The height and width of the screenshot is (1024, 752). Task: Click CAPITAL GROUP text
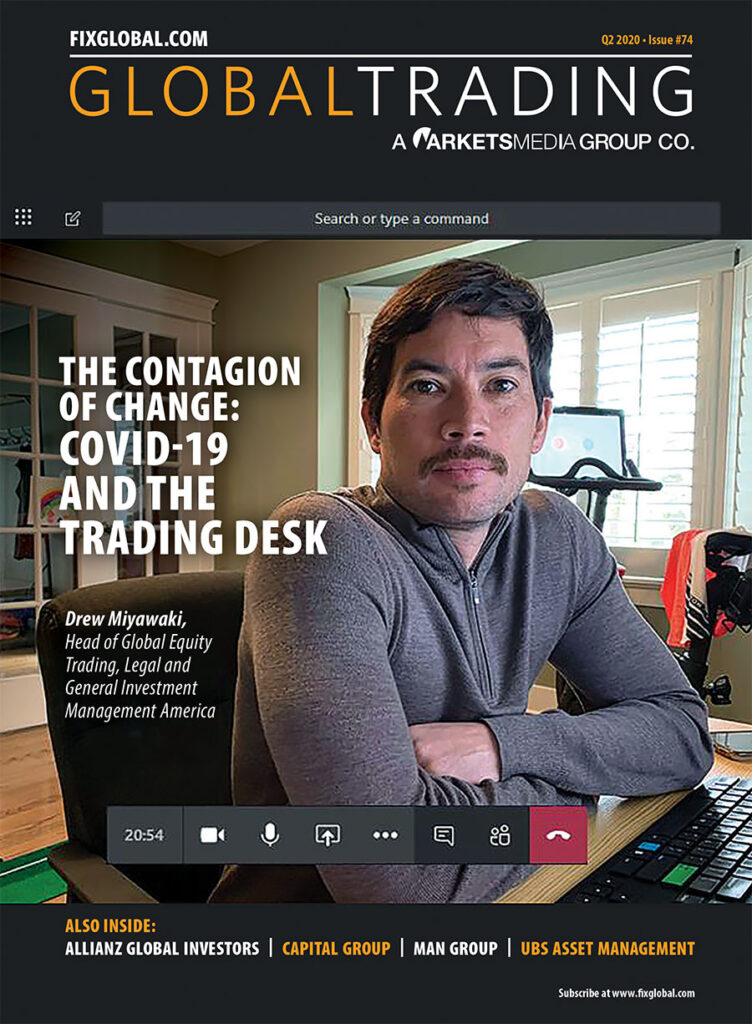336,948
